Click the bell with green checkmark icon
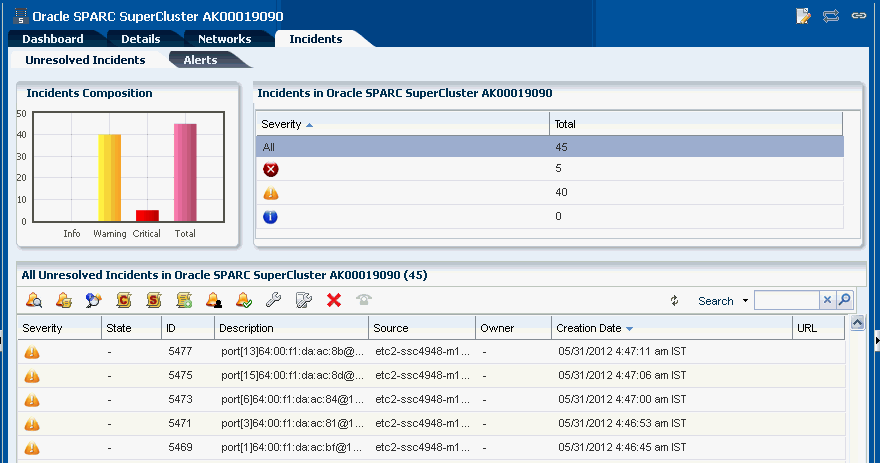880x463 pixels. click(244, 300)
